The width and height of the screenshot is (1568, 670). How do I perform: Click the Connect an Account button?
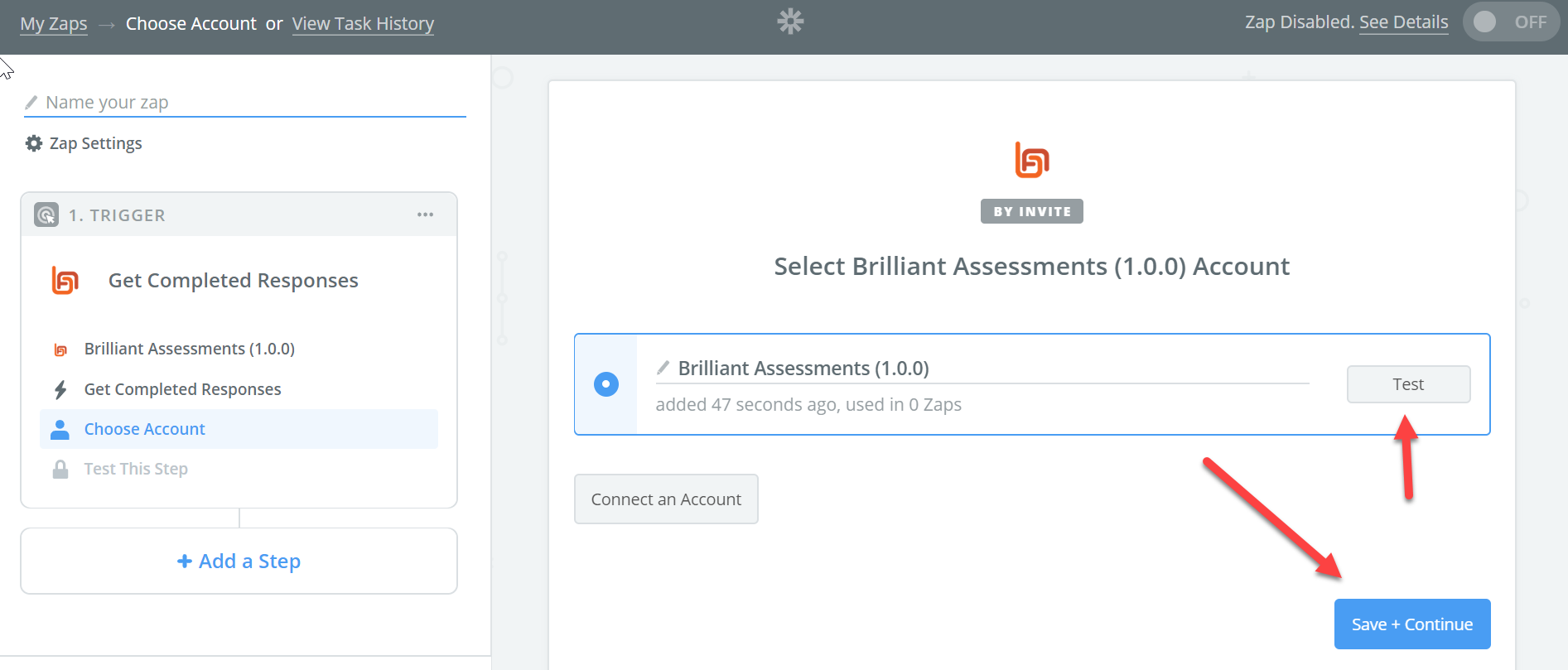(x=666, y=499)
